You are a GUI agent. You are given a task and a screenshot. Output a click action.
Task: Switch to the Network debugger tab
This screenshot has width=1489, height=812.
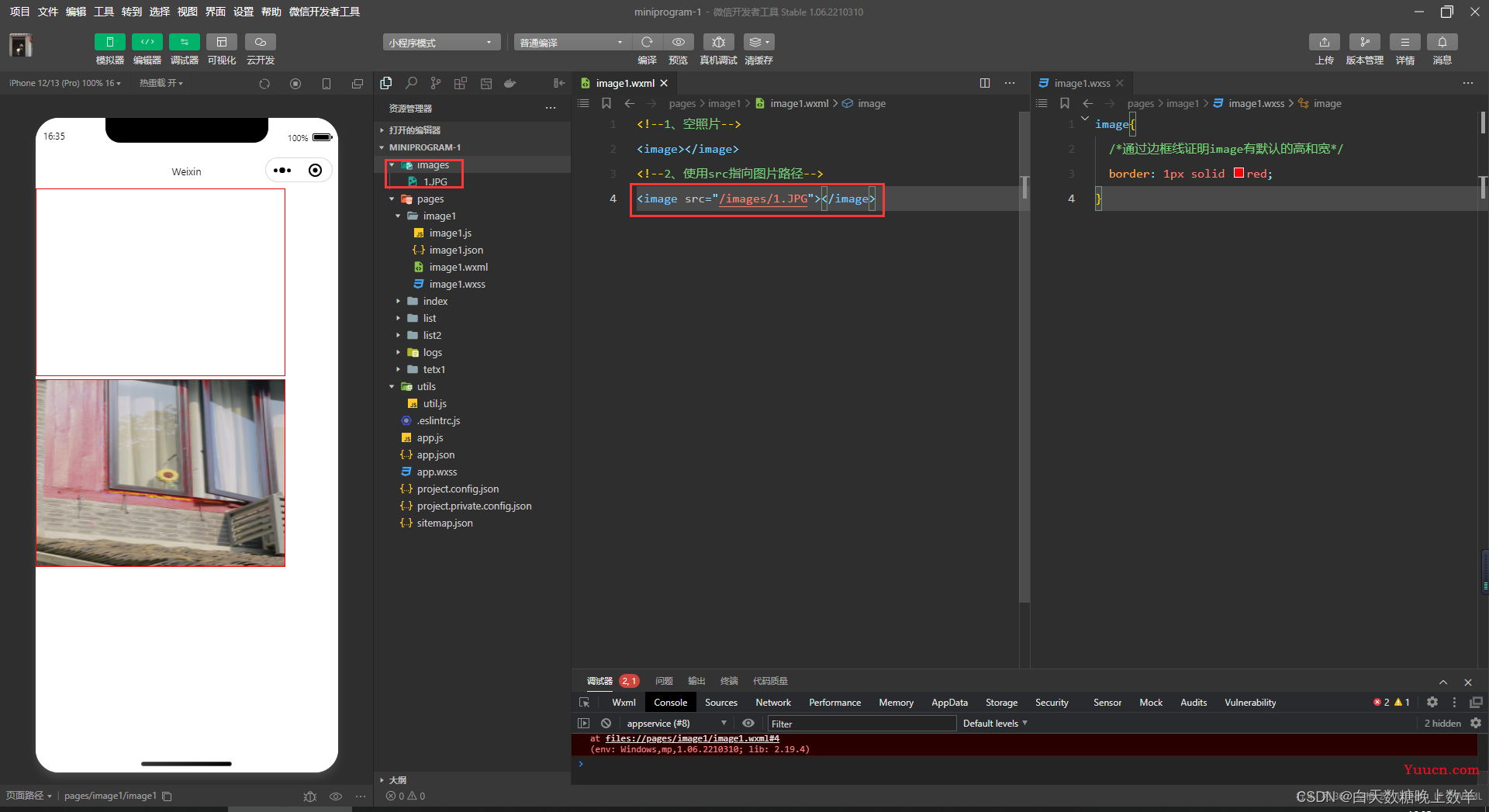coord(773,703)
